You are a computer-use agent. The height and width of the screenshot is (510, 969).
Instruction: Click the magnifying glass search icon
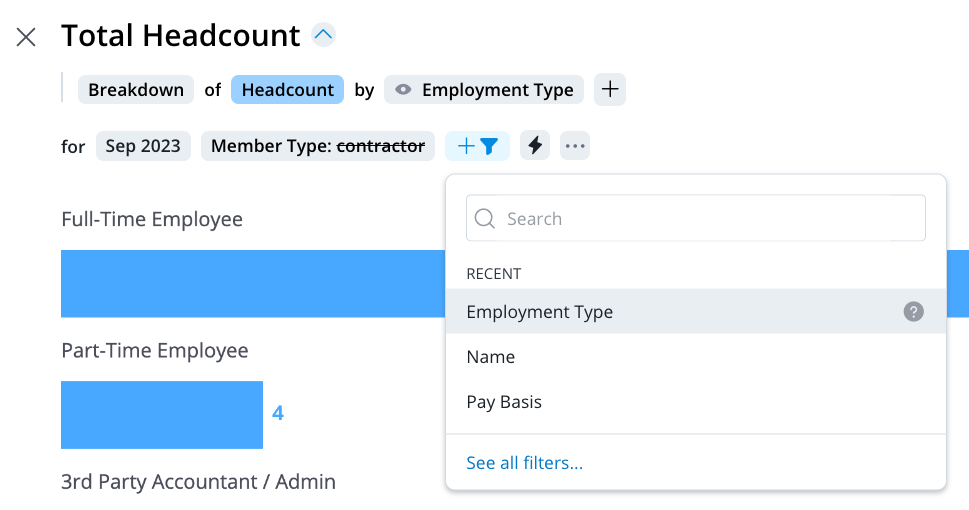click(x=485, y=219)
